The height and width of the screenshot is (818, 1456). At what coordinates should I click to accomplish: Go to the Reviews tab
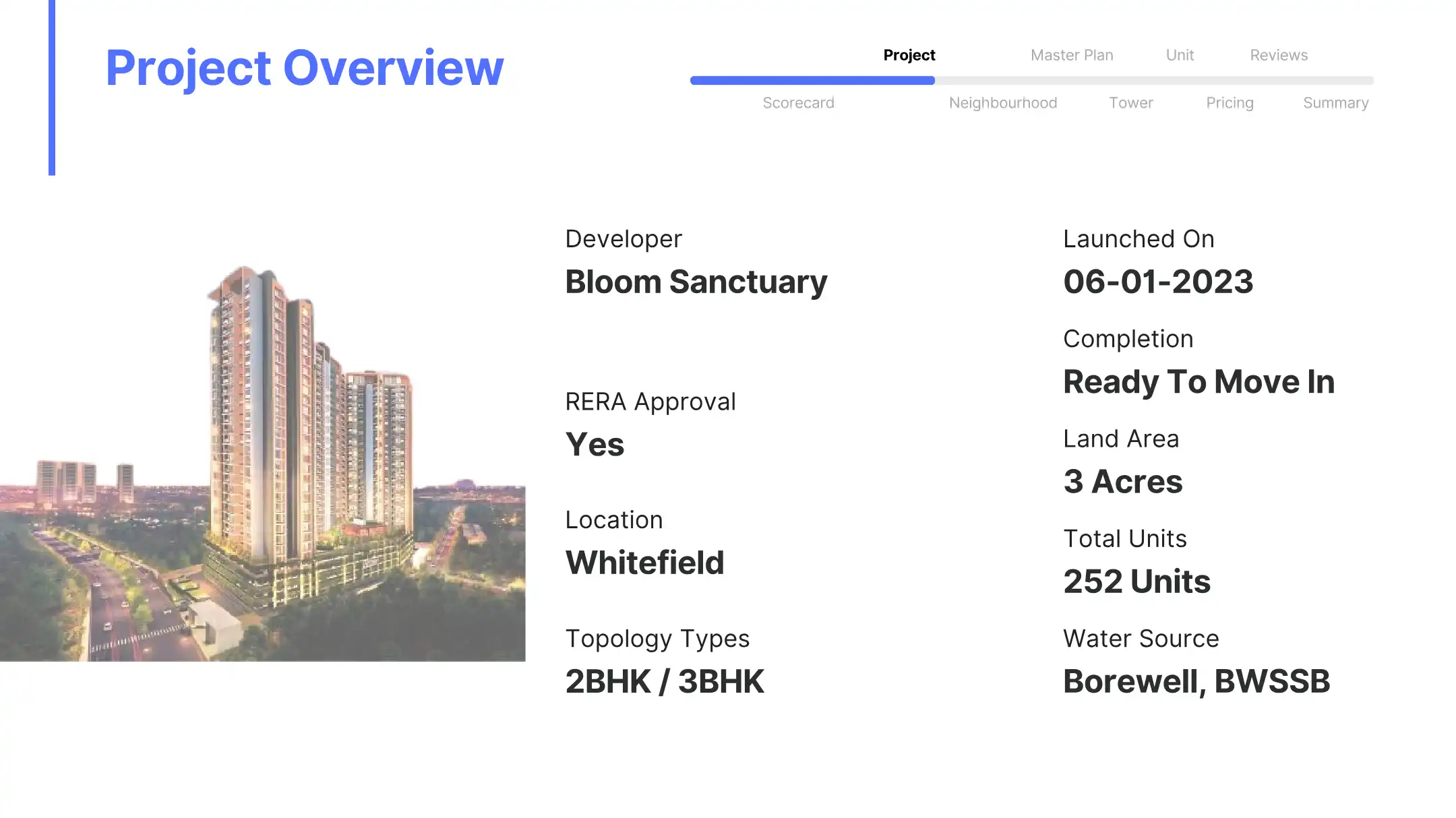pos(1278,55)
